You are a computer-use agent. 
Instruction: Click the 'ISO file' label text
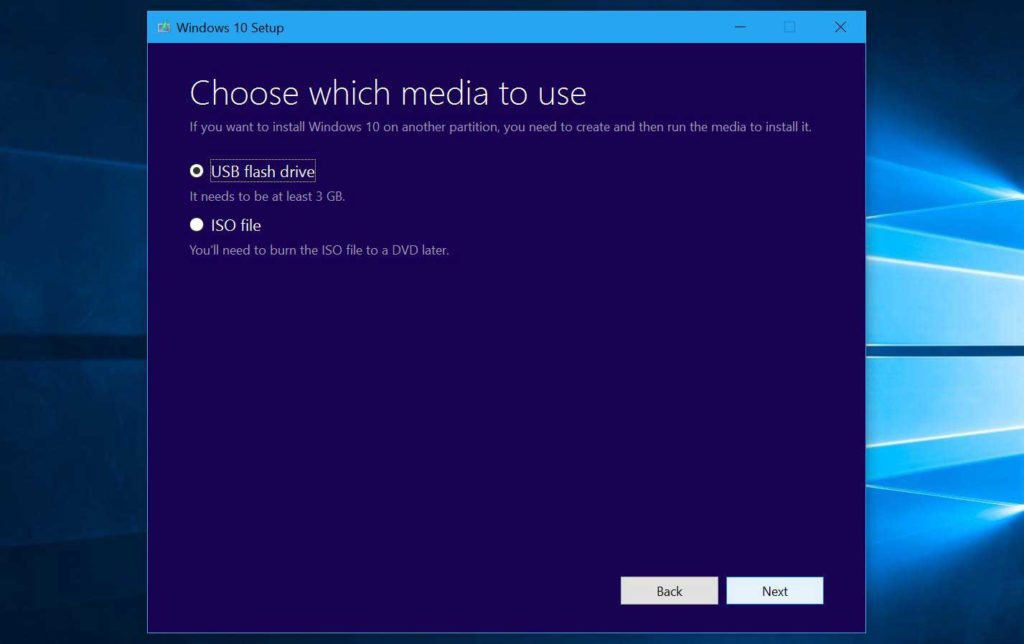pos(236,225)
